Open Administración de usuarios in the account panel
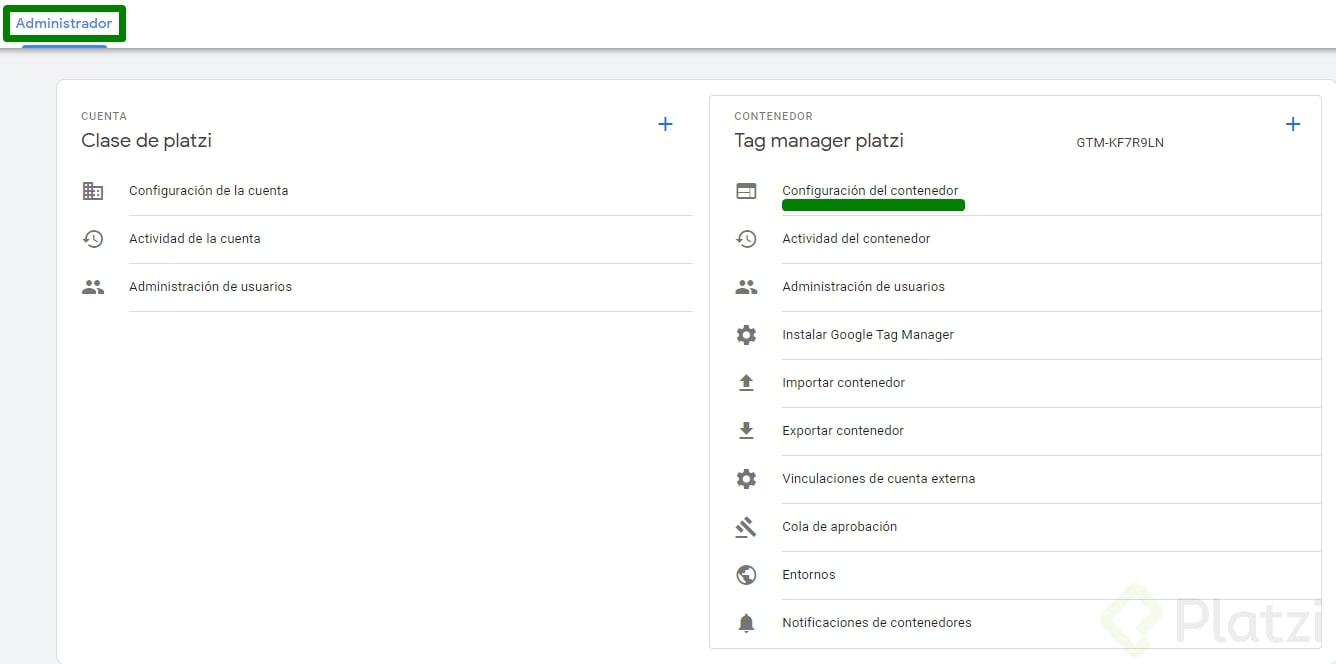Image resolution: width=1336 pixels, height=664 pixels. 210,287
